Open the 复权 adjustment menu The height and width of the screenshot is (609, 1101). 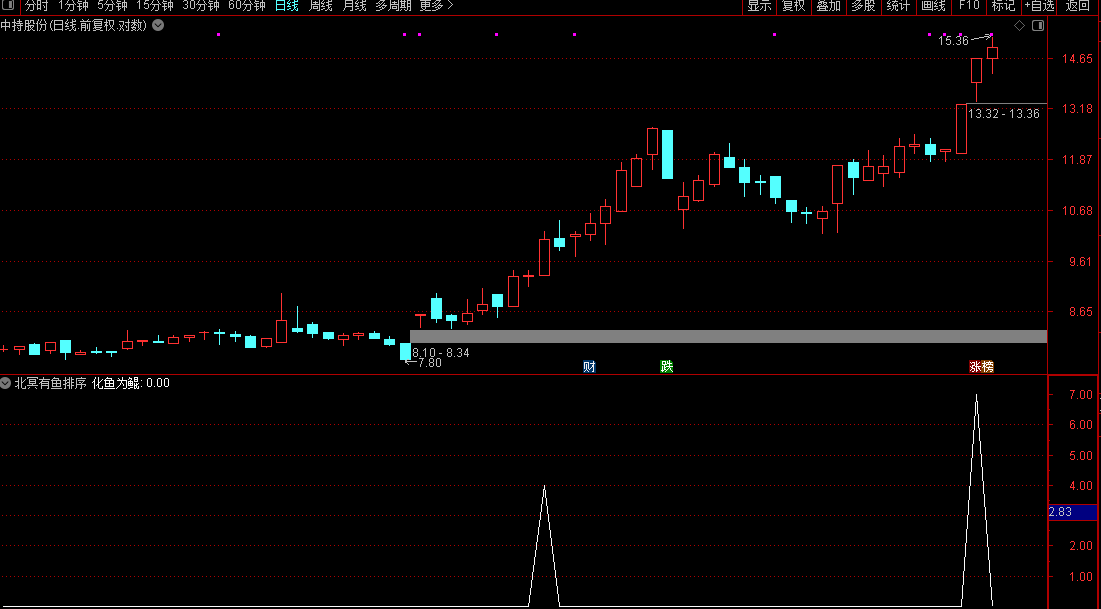coord(793,6)
